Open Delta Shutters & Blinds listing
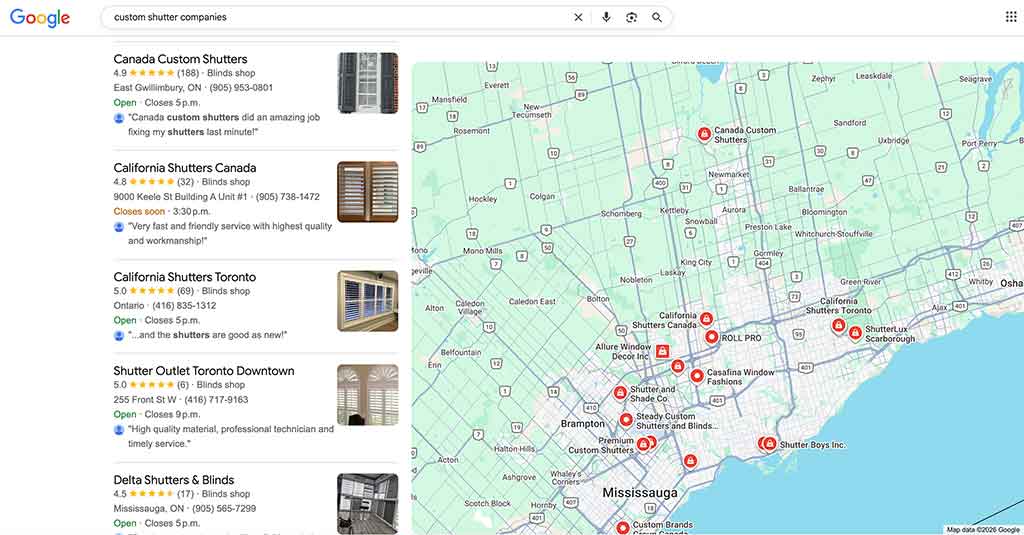1024x535 pixels. (x=174, y=480)
